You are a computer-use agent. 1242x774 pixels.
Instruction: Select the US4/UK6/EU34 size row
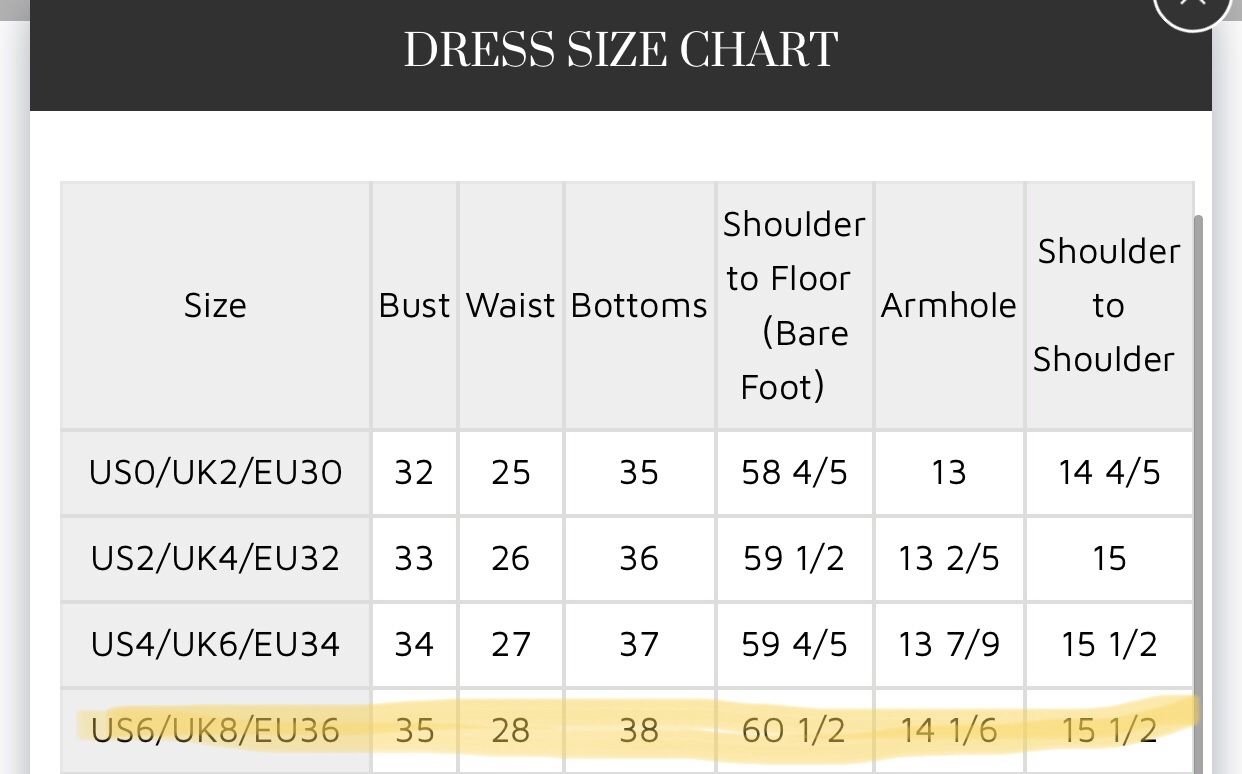[x=627, y=644]
